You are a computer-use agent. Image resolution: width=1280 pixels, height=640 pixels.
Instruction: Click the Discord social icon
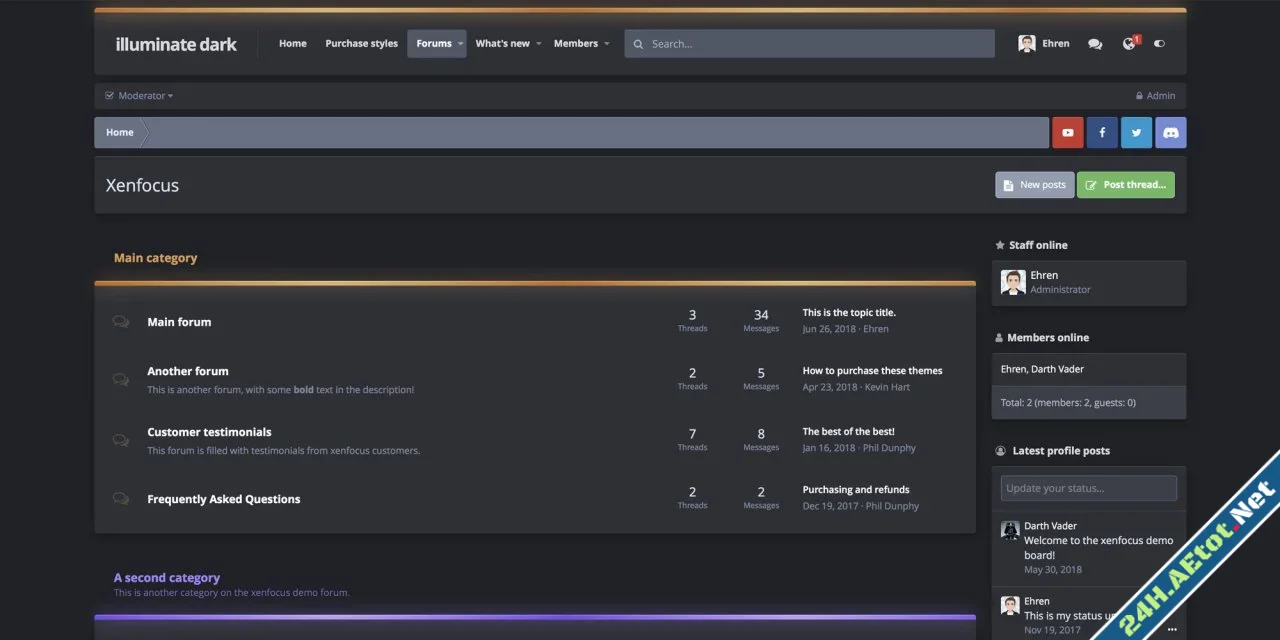1170,133
